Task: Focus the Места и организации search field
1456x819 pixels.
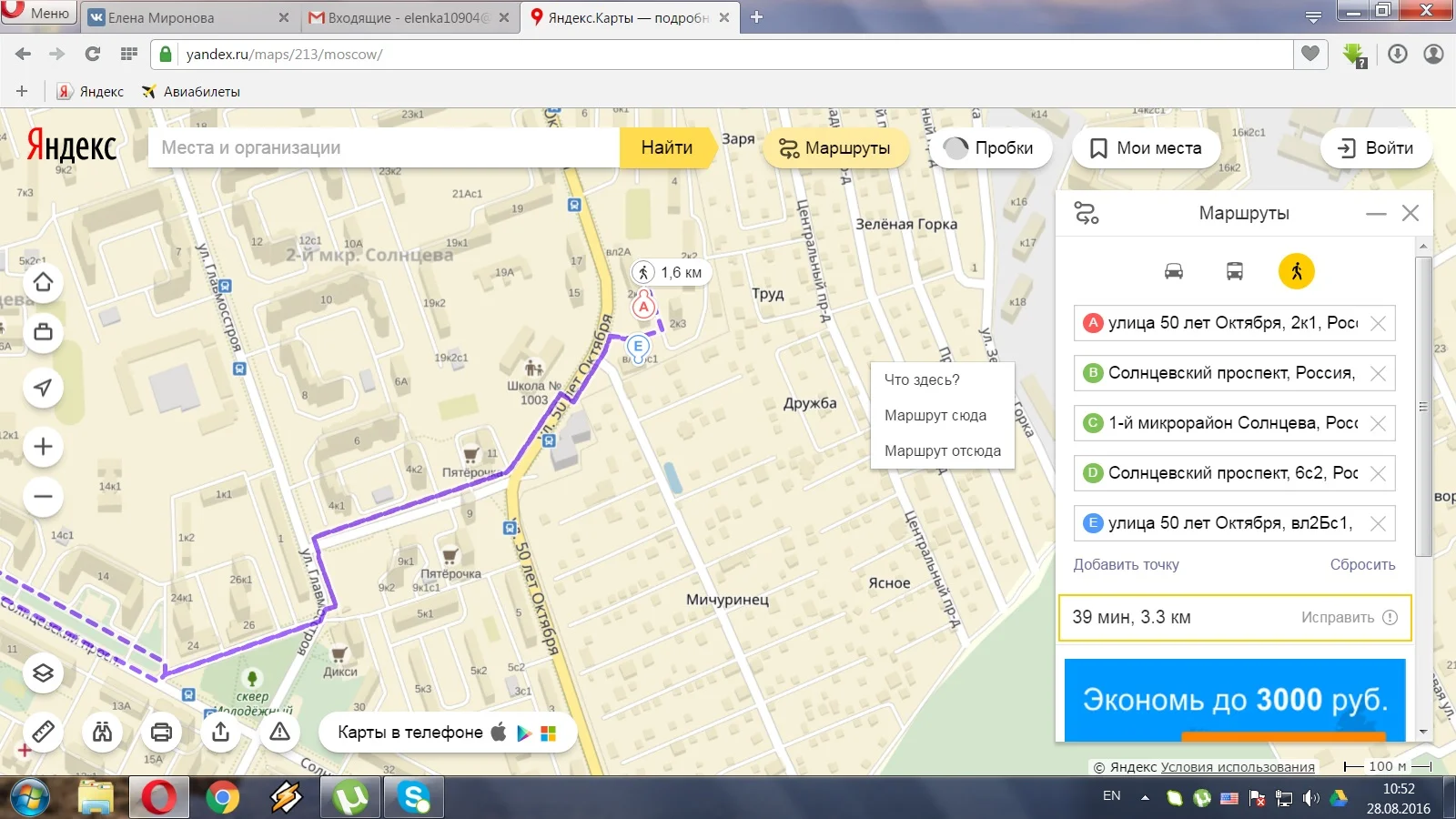Action: (383, 147)
